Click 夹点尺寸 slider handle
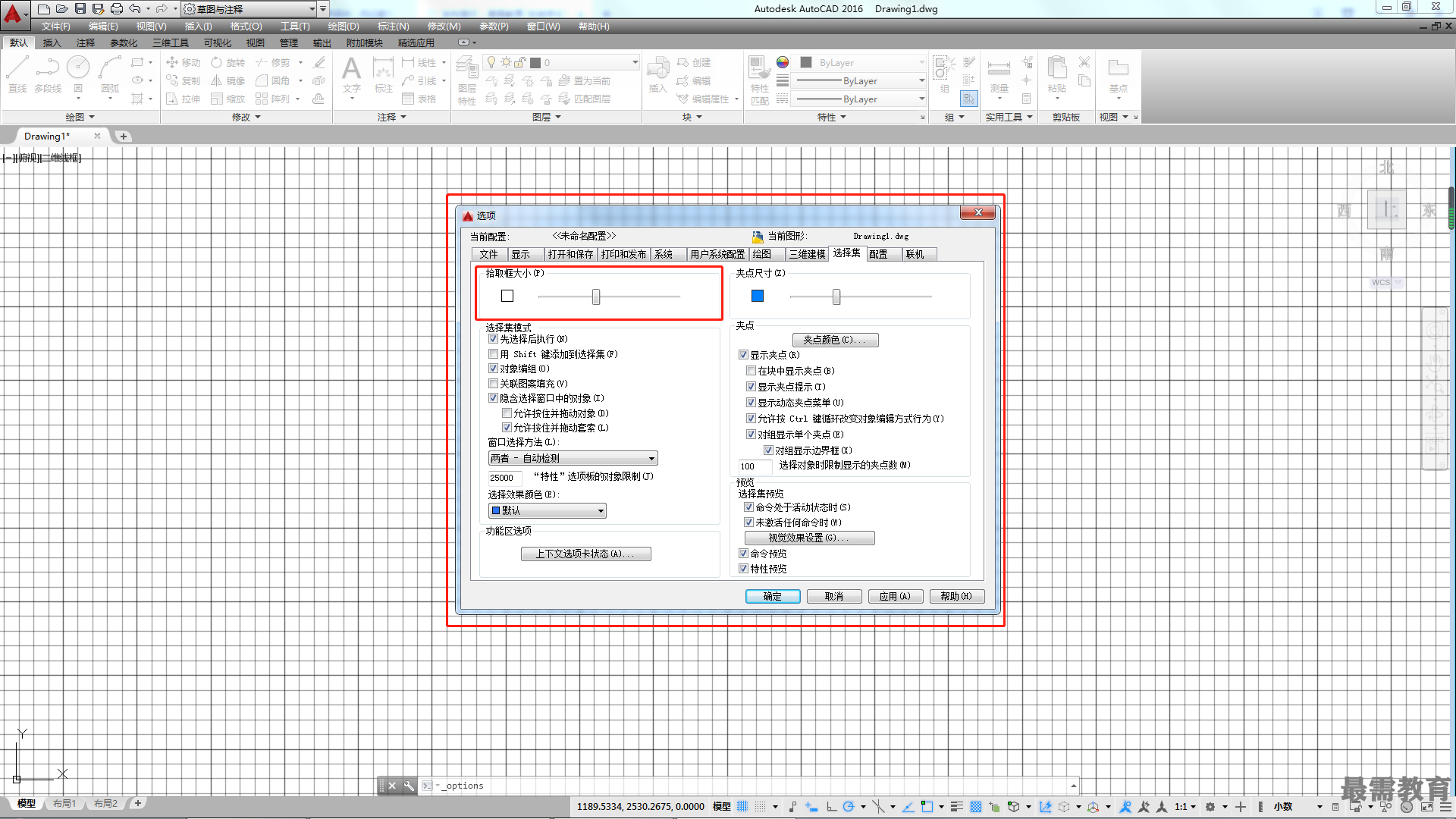Screen dimensions: 1456x819 tap(836, 297)
